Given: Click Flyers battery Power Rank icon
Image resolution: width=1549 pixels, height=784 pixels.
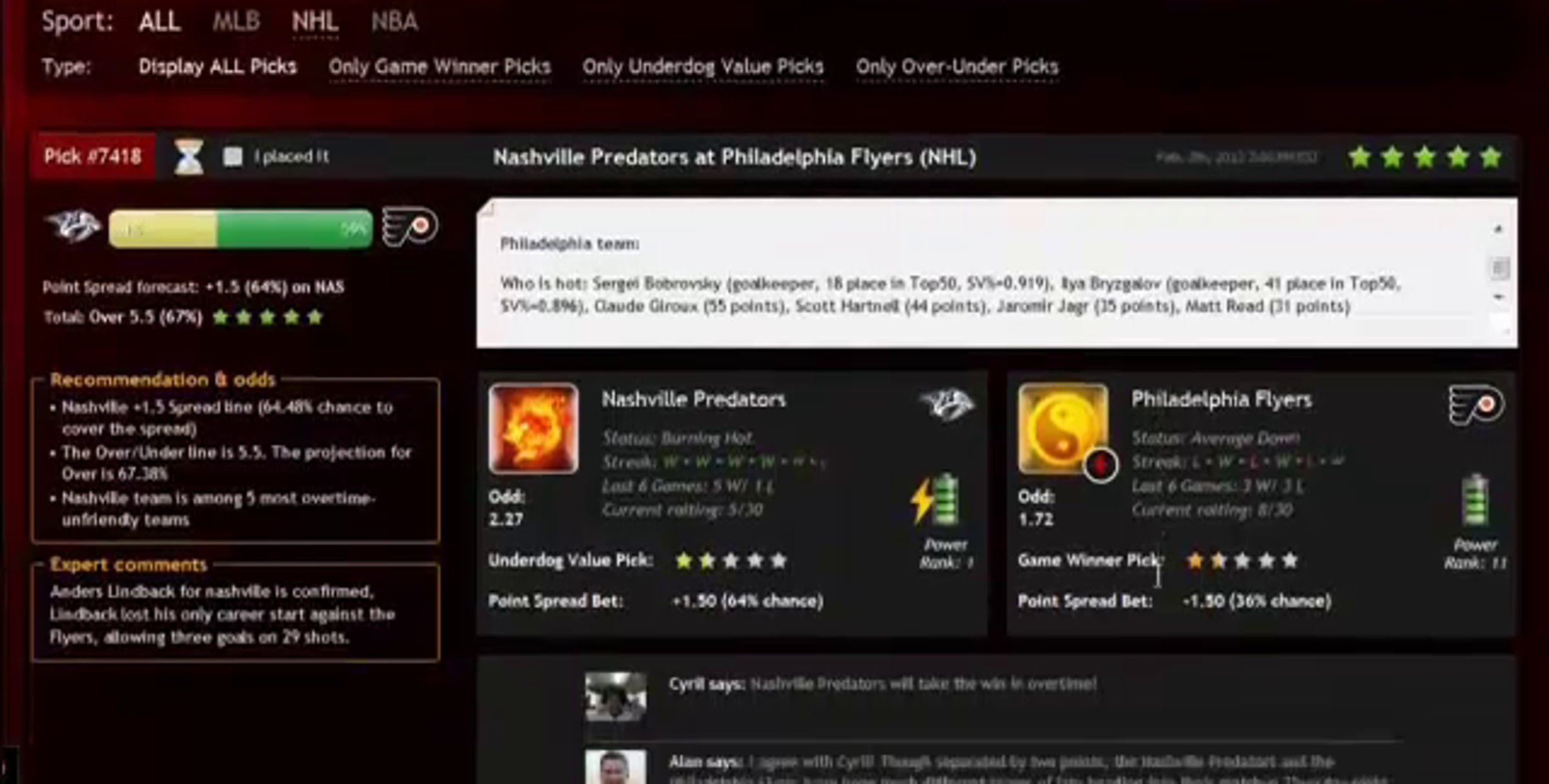Looking at the screenshot, I should coord(1475,500).
